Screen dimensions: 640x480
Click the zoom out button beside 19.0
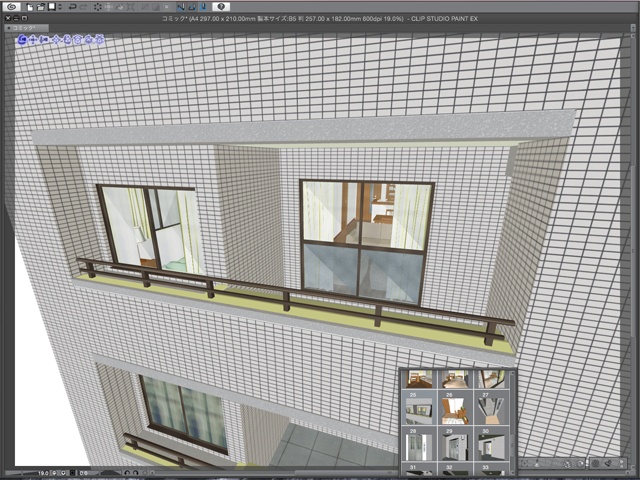[x=54, y=473]
